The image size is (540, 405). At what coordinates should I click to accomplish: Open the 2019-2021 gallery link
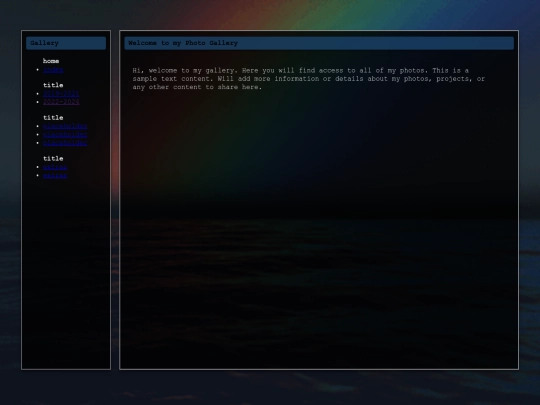click(x=61, y=94)
